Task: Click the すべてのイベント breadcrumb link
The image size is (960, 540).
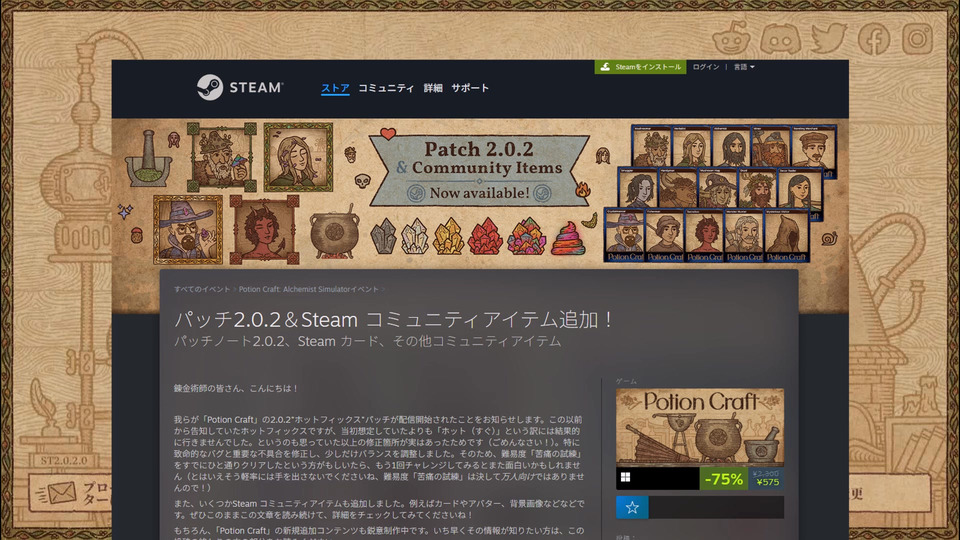Action: (x=202, y=289)
